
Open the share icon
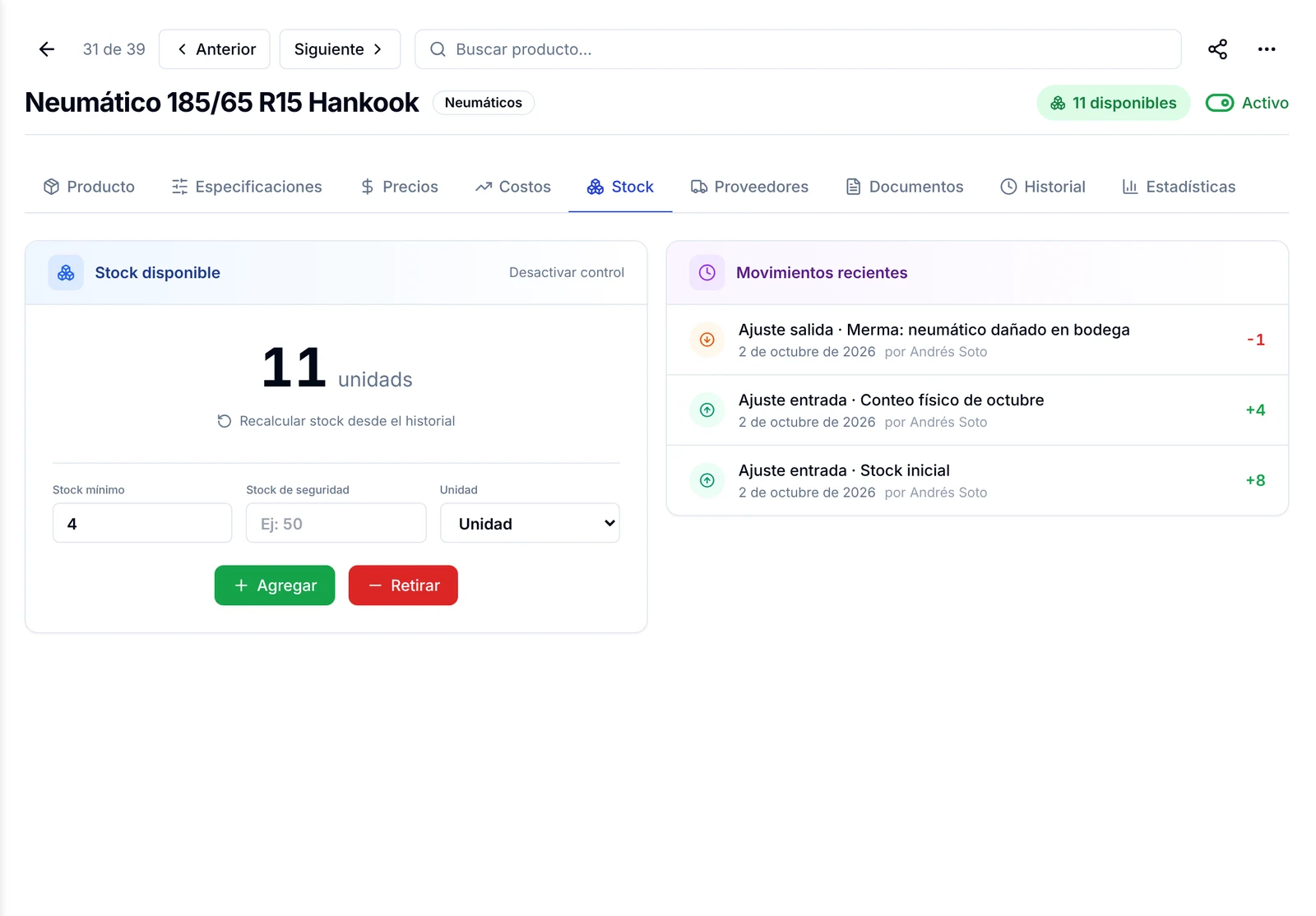pos(1217,49)
